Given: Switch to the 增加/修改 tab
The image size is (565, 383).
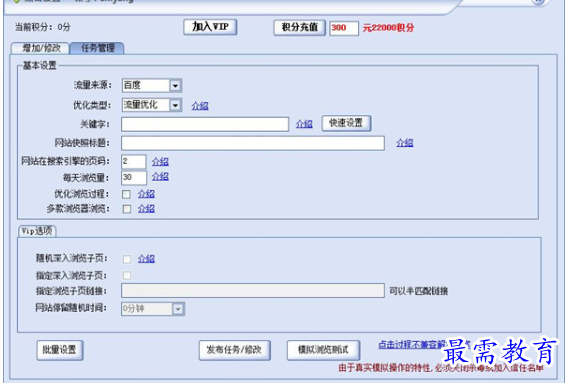Looking at the screenshot, I should pyautogui.click(x=41, y=48).
